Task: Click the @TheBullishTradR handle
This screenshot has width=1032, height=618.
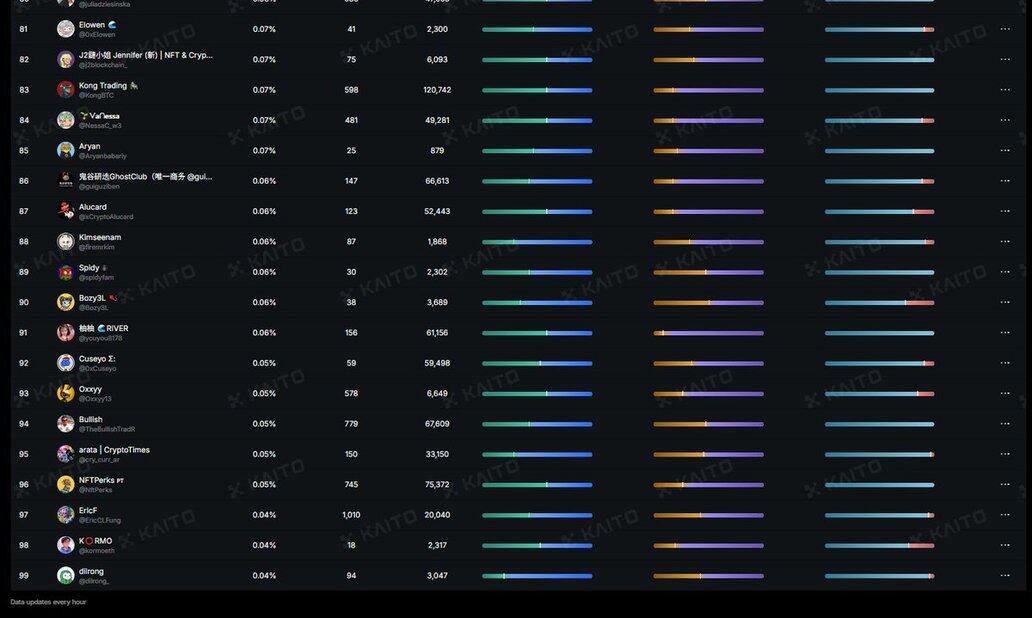Action: tap(107, 429)
